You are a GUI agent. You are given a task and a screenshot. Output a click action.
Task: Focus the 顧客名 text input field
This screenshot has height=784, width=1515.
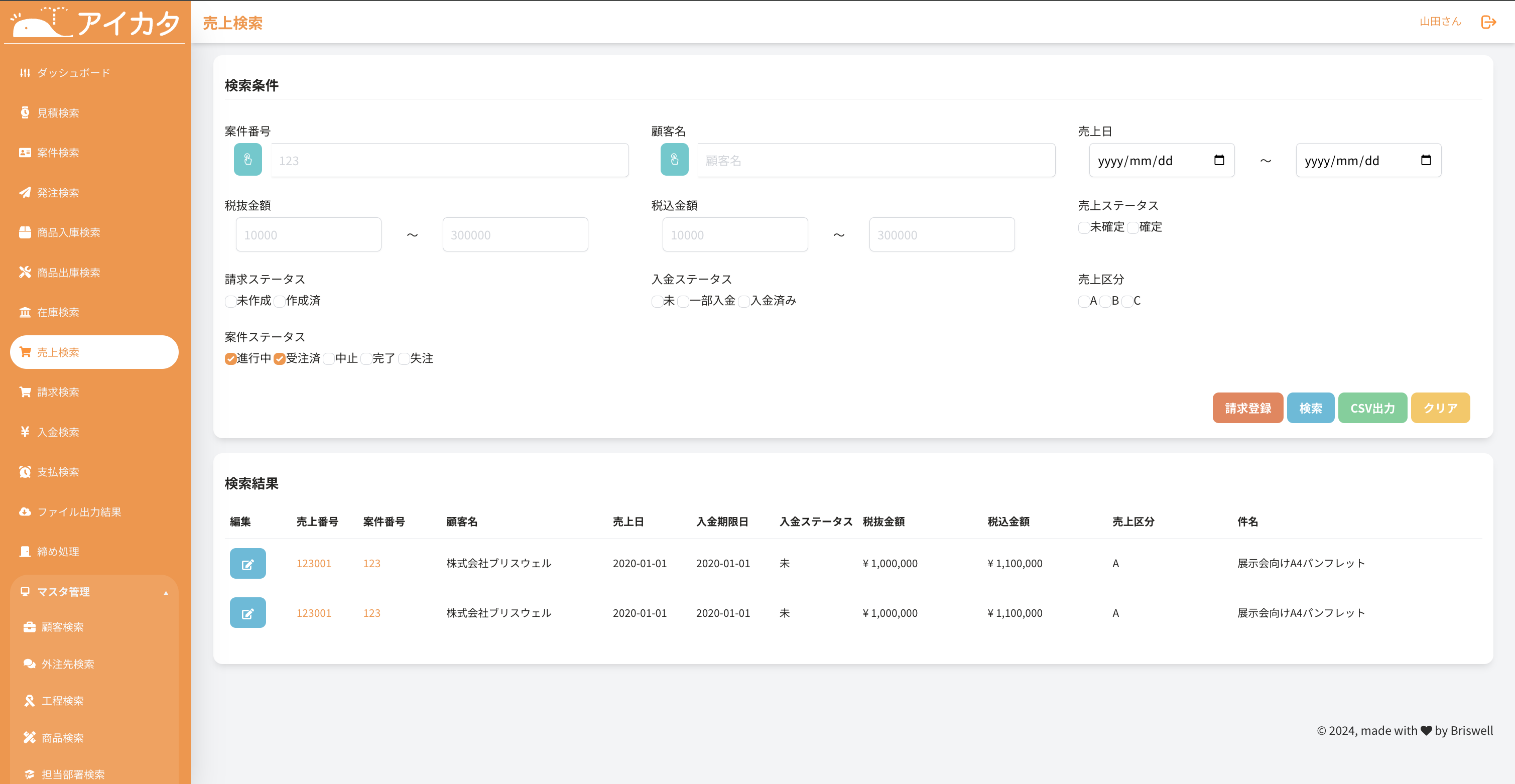tap(876, 160)
